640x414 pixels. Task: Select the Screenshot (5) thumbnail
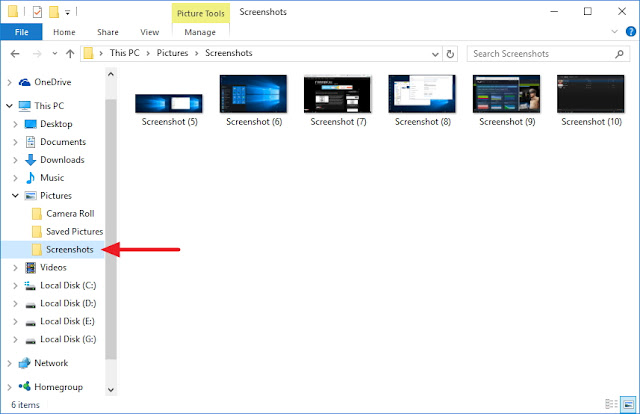tap(169, 104)
